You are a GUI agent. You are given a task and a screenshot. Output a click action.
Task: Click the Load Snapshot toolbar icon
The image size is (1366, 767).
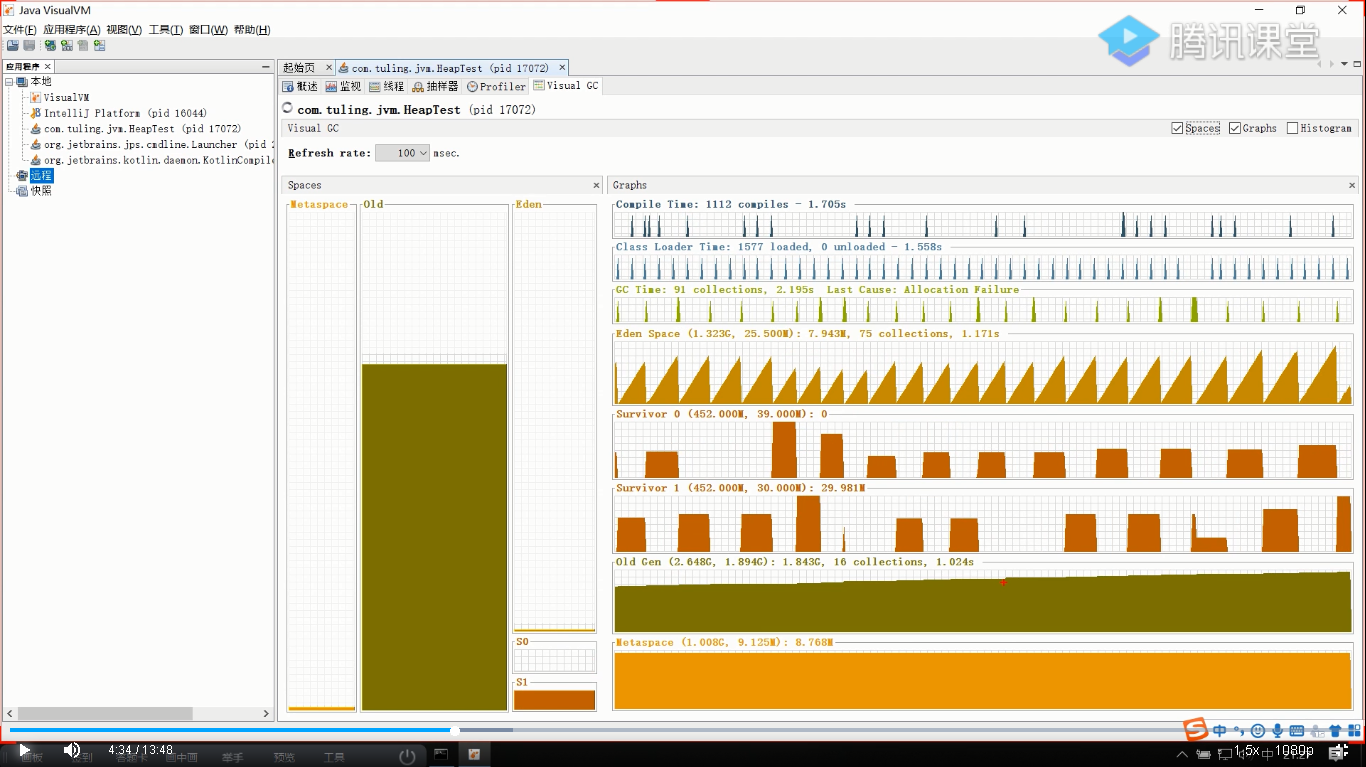point(13,45)
